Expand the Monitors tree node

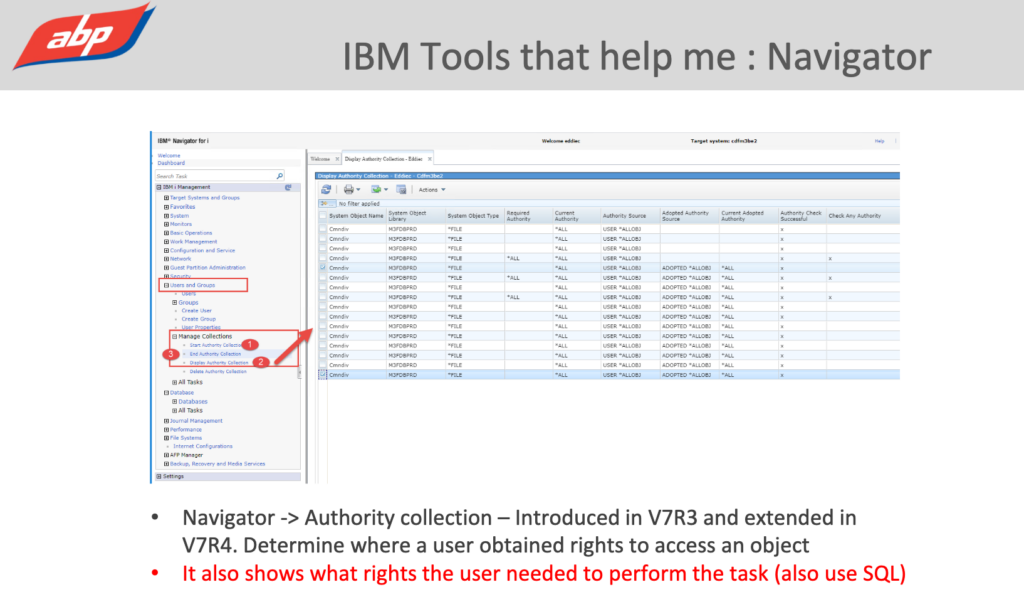[x=167, y=224]
